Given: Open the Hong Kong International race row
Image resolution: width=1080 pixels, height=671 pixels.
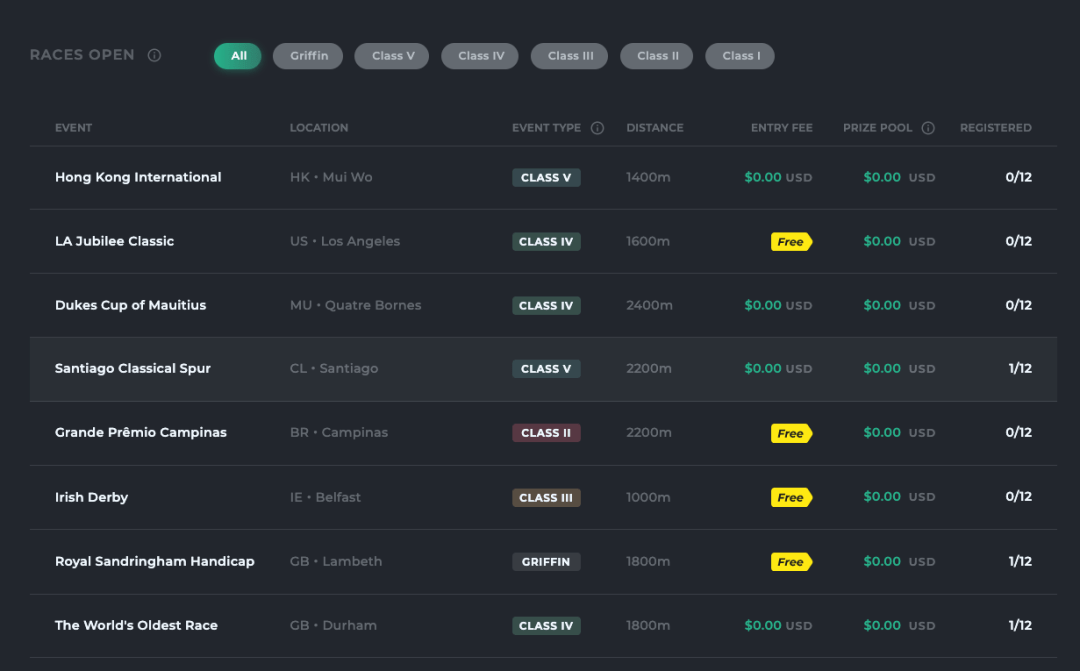Looking at the screenshot, I should coord(543,178).
